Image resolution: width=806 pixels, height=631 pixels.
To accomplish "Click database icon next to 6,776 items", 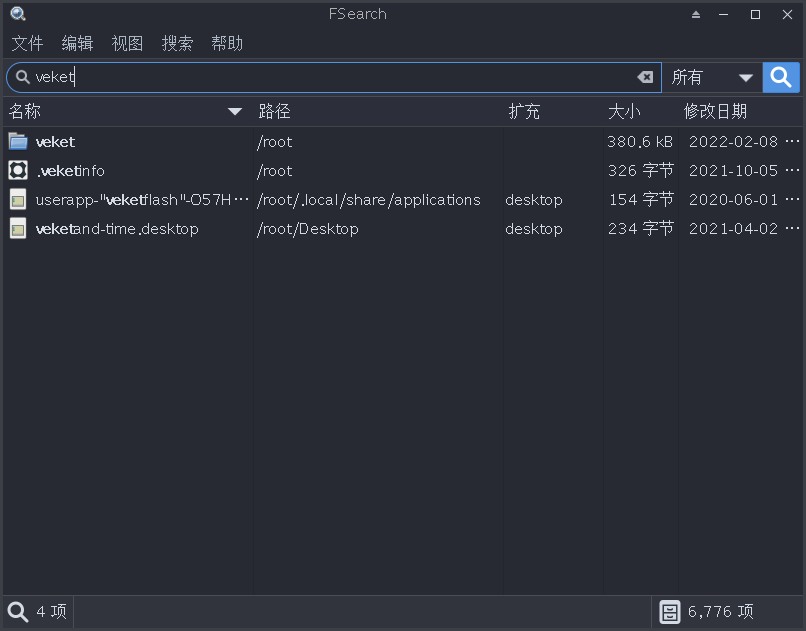I will coord(670,612).
